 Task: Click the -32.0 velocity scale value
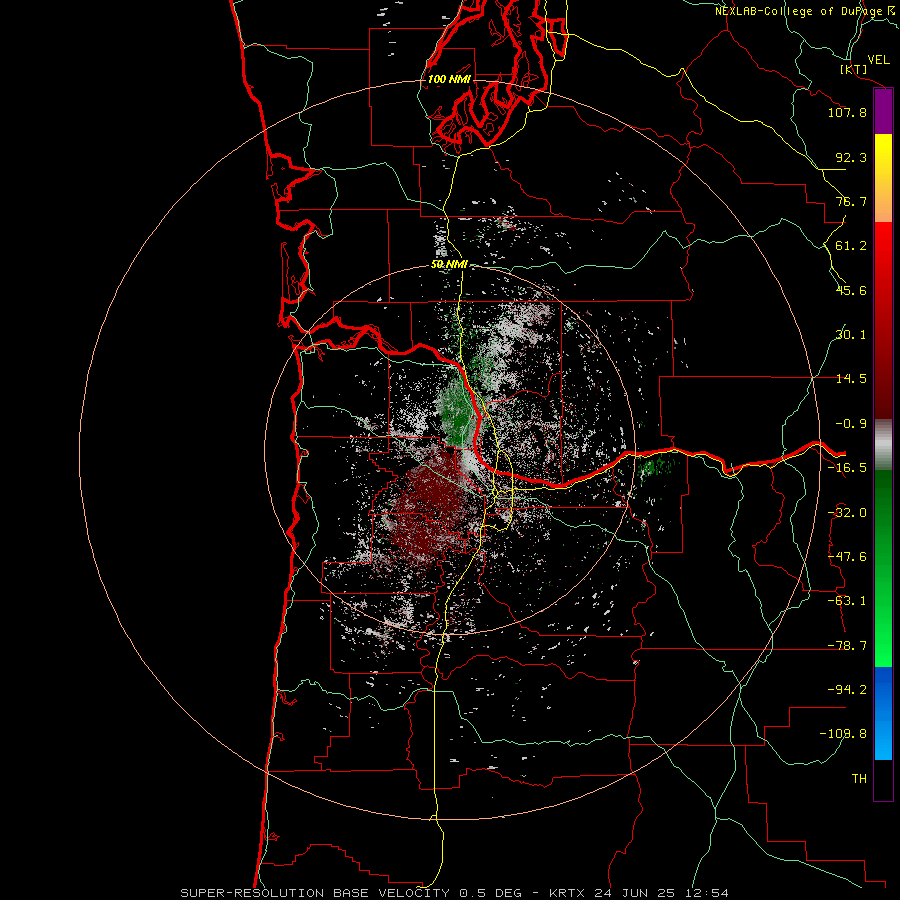tap(847, 513)
